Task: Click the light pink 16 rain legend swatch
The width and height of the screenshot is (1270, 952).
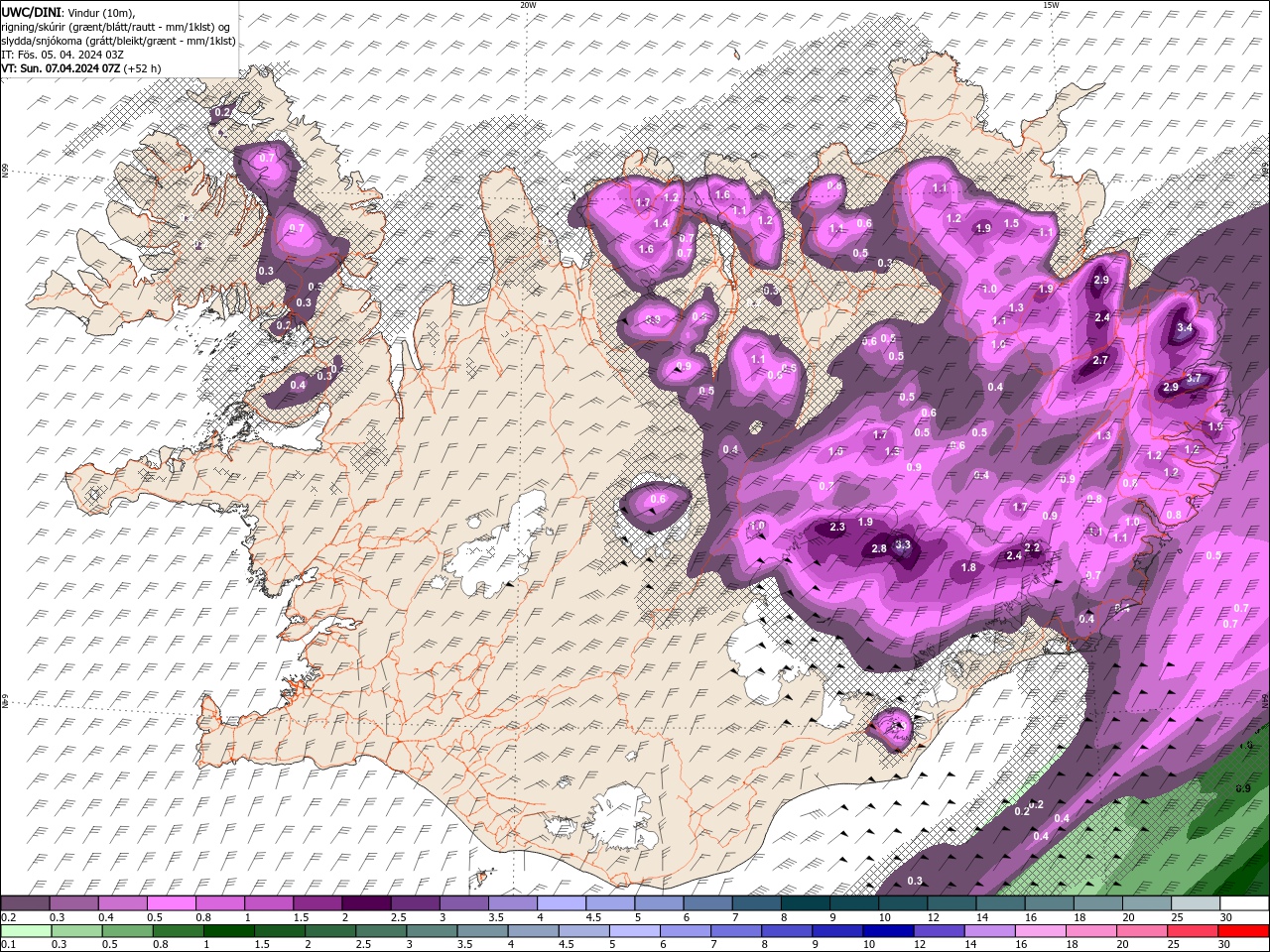Action: tap(1040, 930)
